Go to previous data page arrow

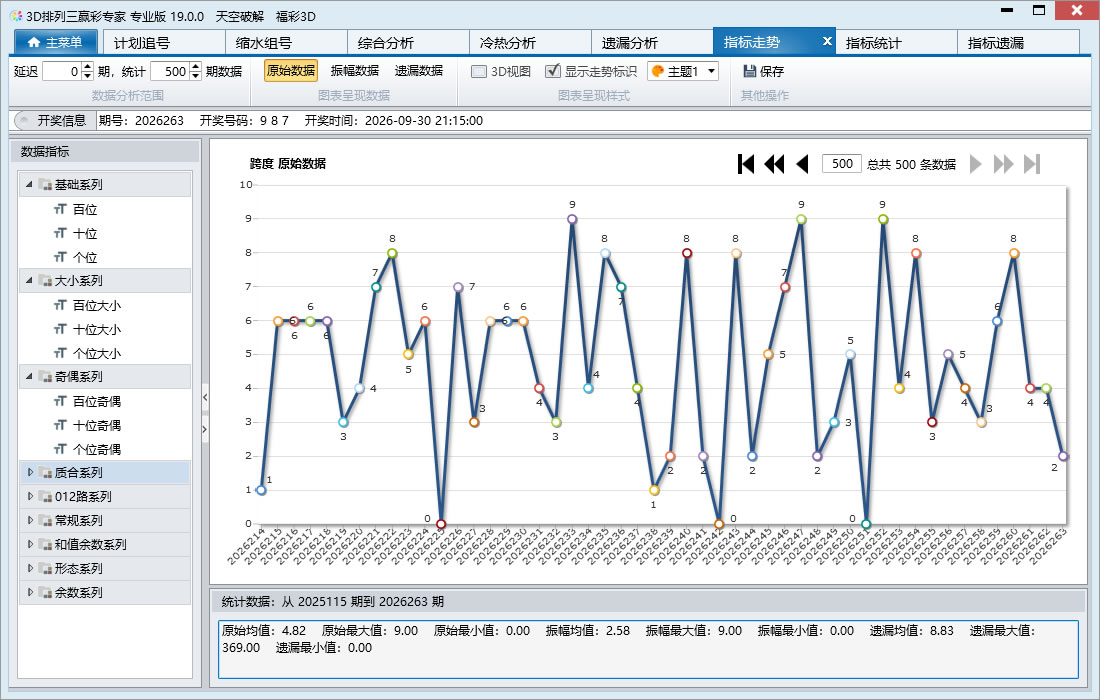(x=803, y=164)
